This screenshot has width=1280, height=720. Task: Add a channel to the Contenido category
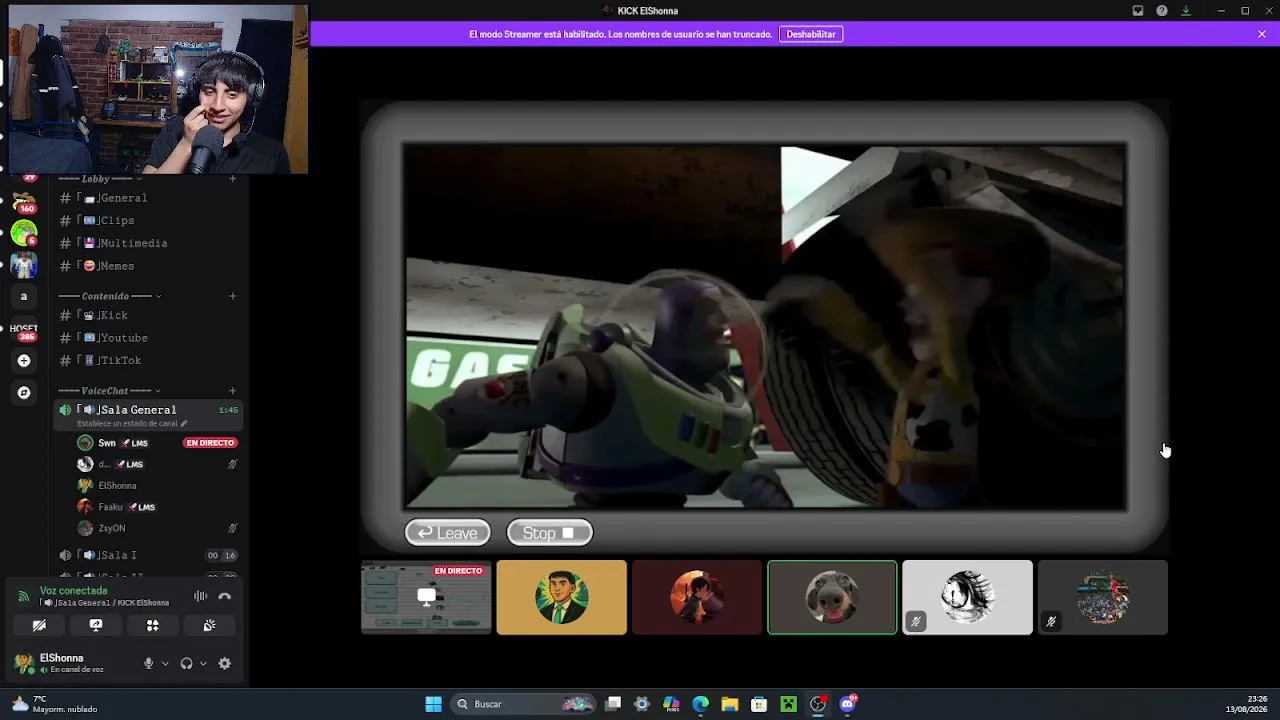click(x=233, y=296)
